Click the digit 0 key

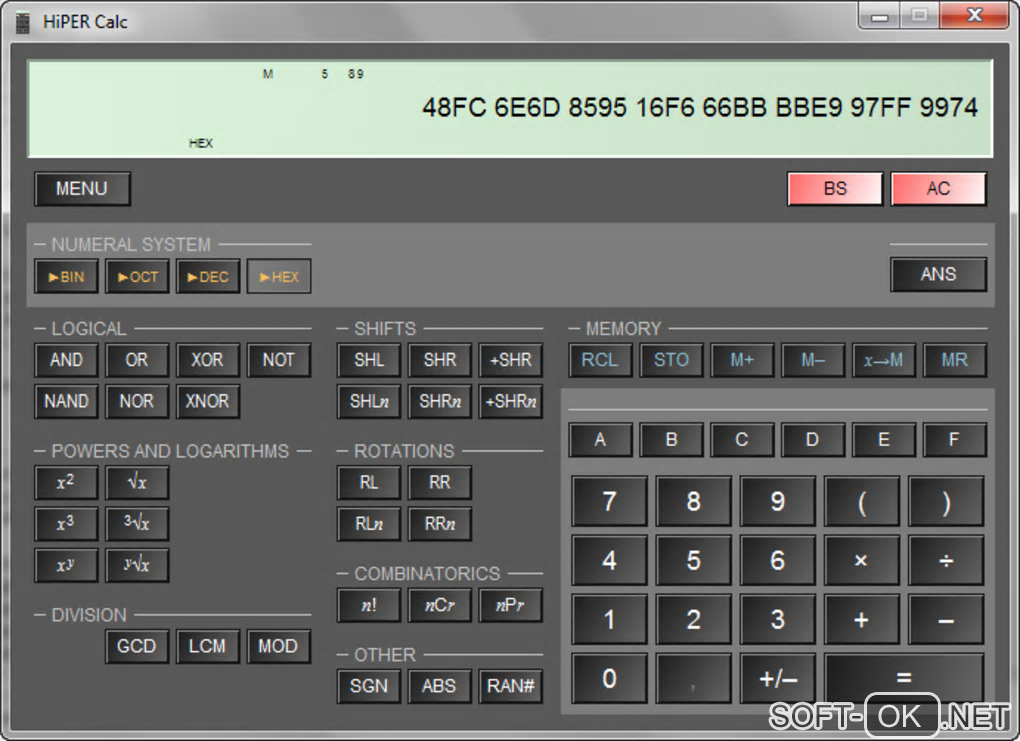click(610, 679)
